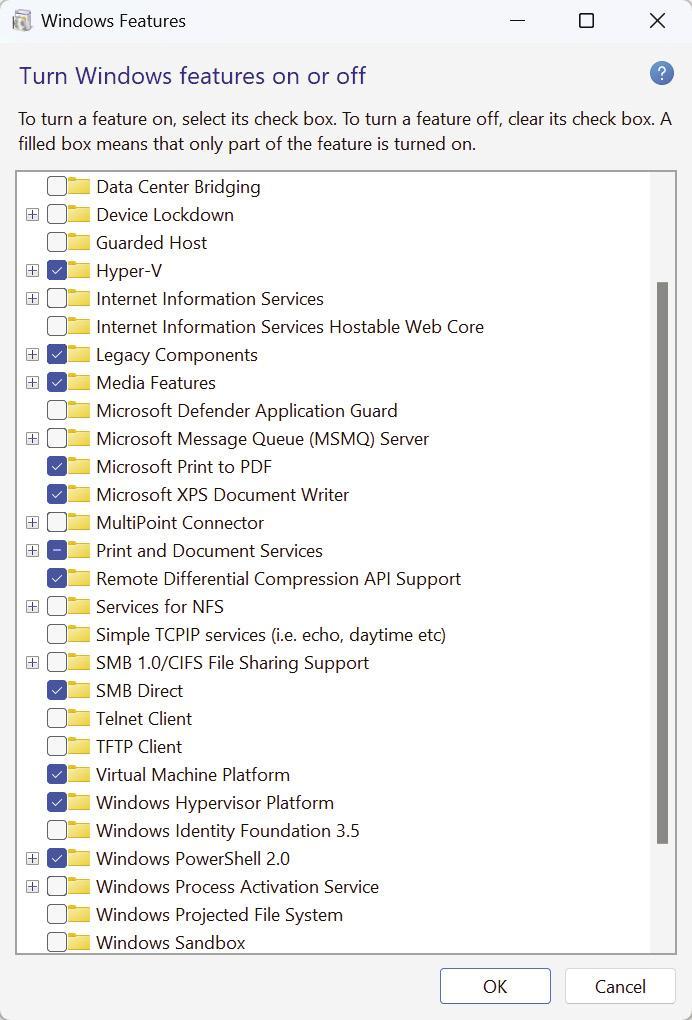Click the blue help question mark icon
Image resolution: width=692 pixels, height=1020 pixels.
tap(661, 74)
